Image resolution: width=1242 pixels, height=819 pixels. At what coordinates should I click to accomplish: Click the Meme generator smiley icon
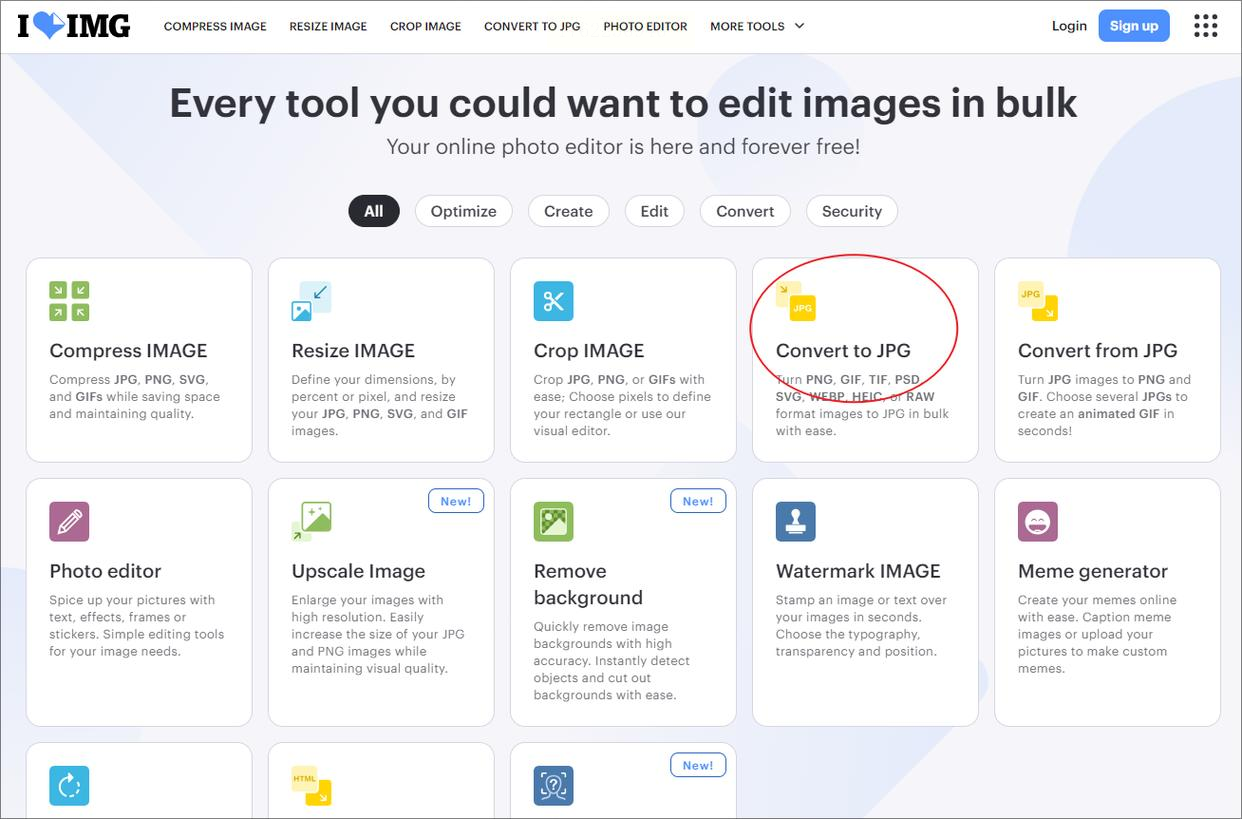(x=1038, y=522)
